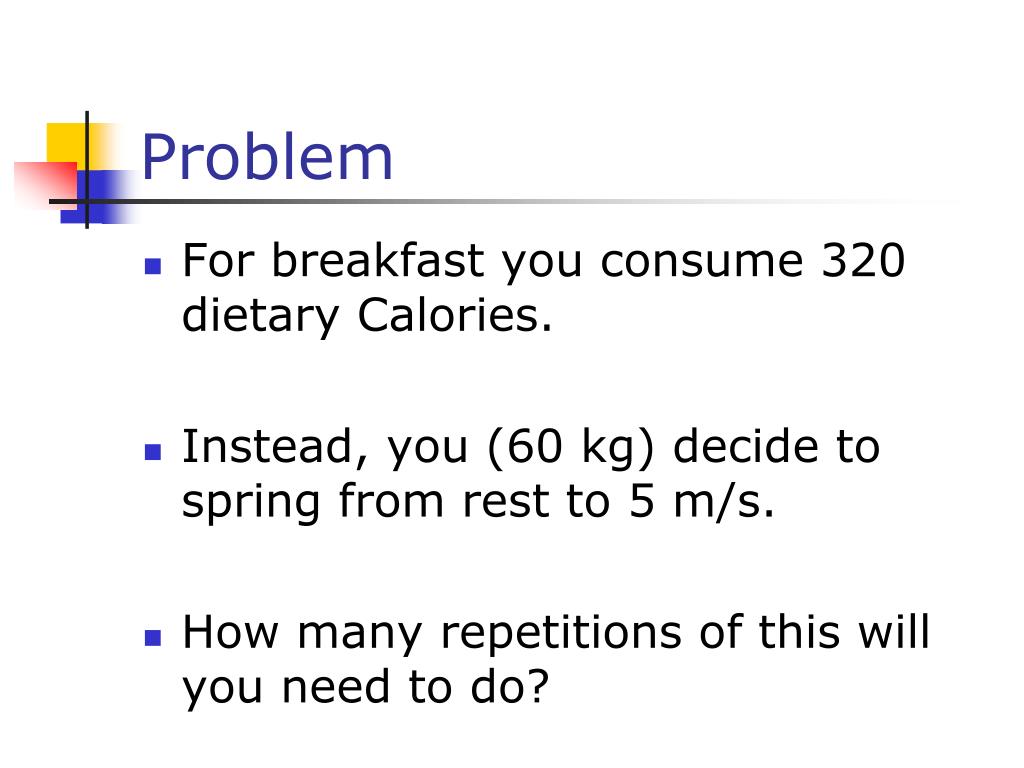Click the third blue bullet marker
This screenshot has width=1024, height=768.
tap(153, 637)
